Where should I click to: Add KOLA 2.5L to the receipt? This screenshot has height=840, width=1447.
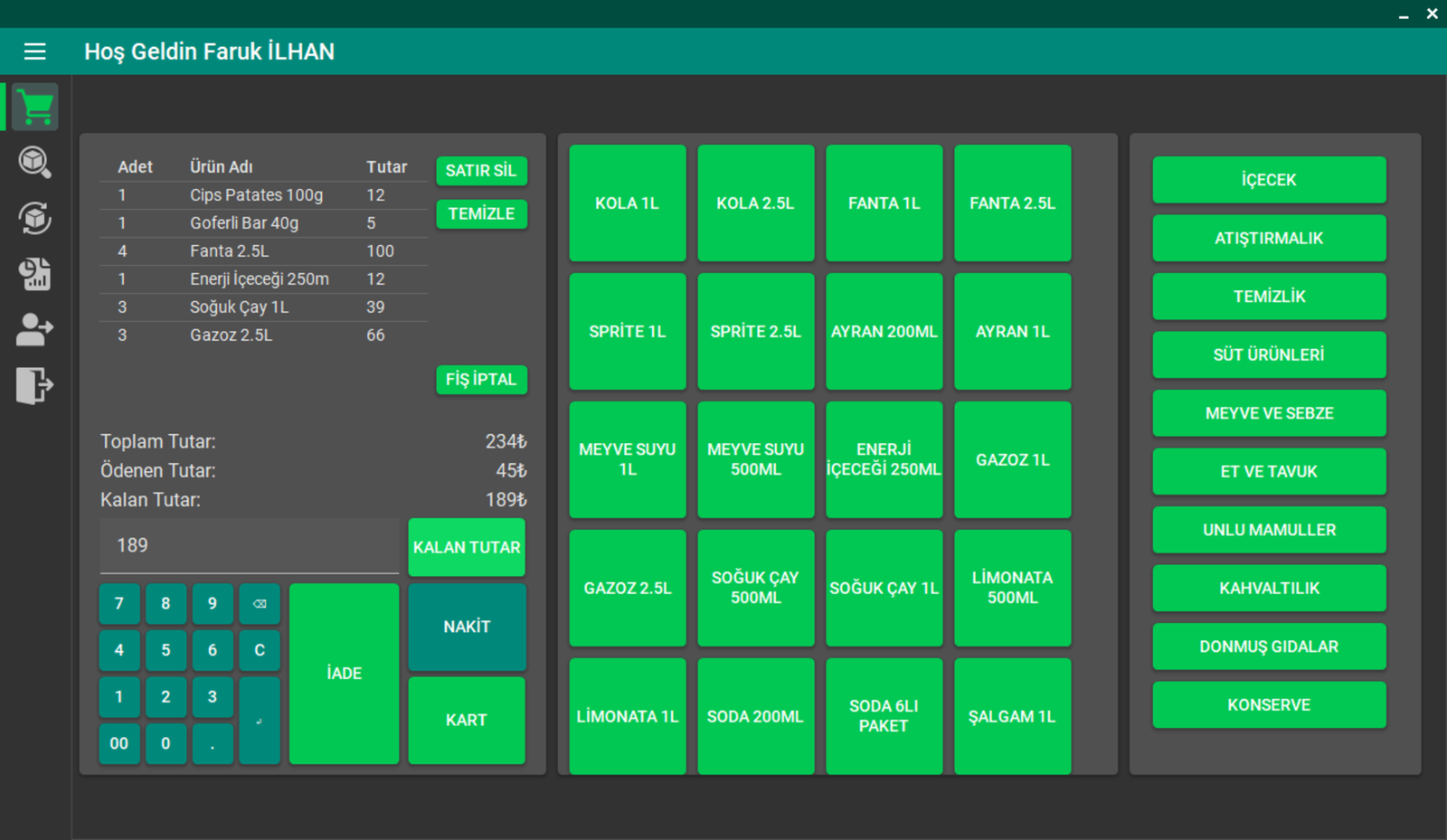click(755, 203)
